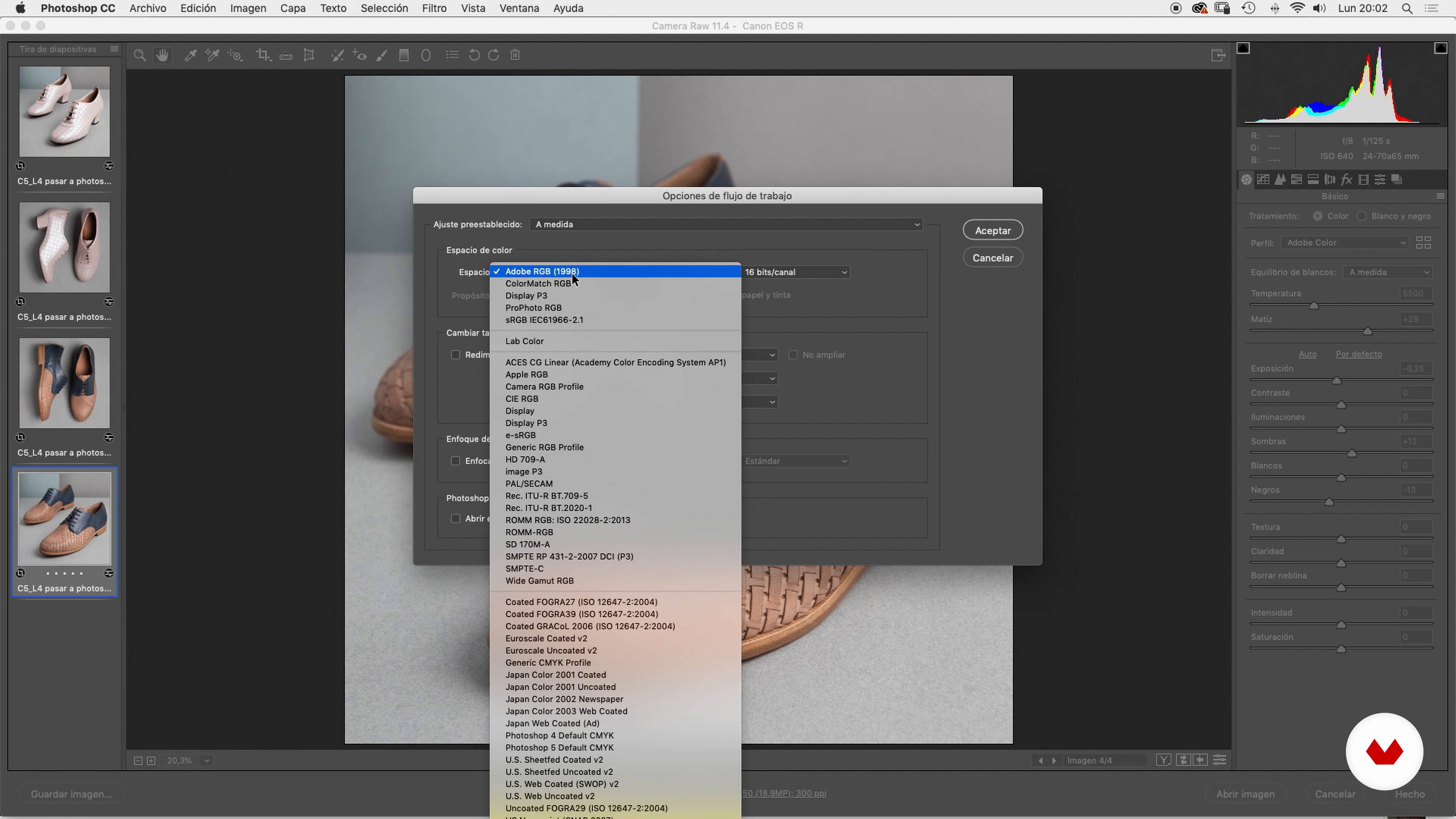Open the 16 bits/canal depth dropdown
The image size is (1456, 819).
click(795, 272)
